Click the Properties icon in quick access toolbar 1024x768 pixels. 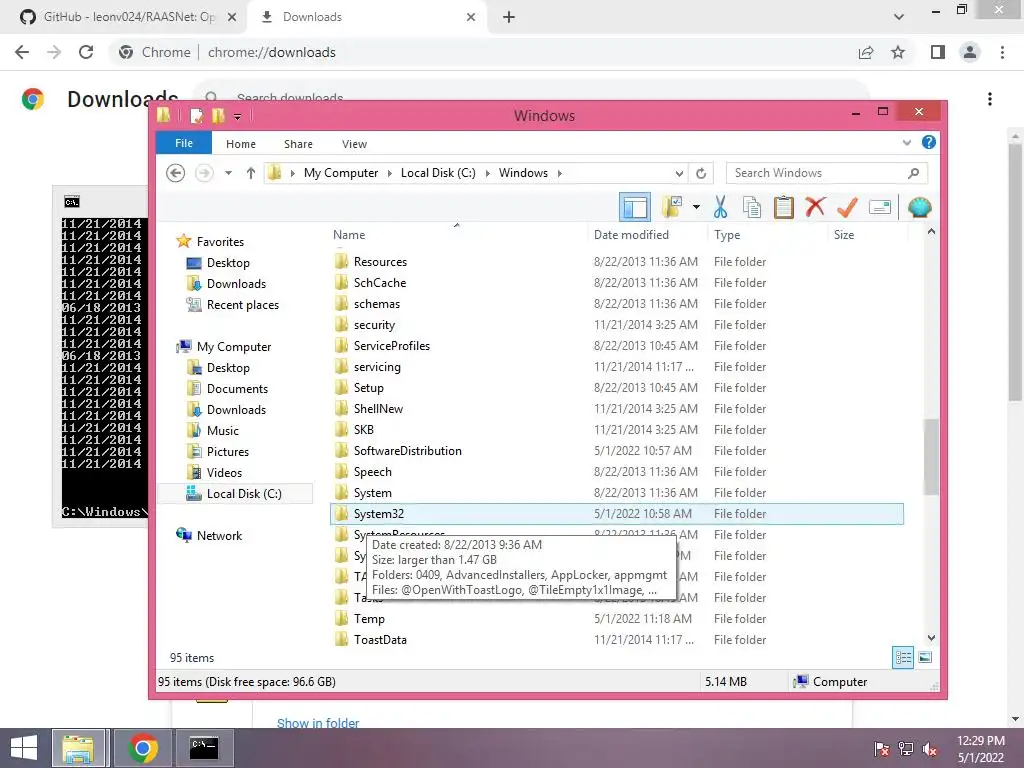point(196,116)
